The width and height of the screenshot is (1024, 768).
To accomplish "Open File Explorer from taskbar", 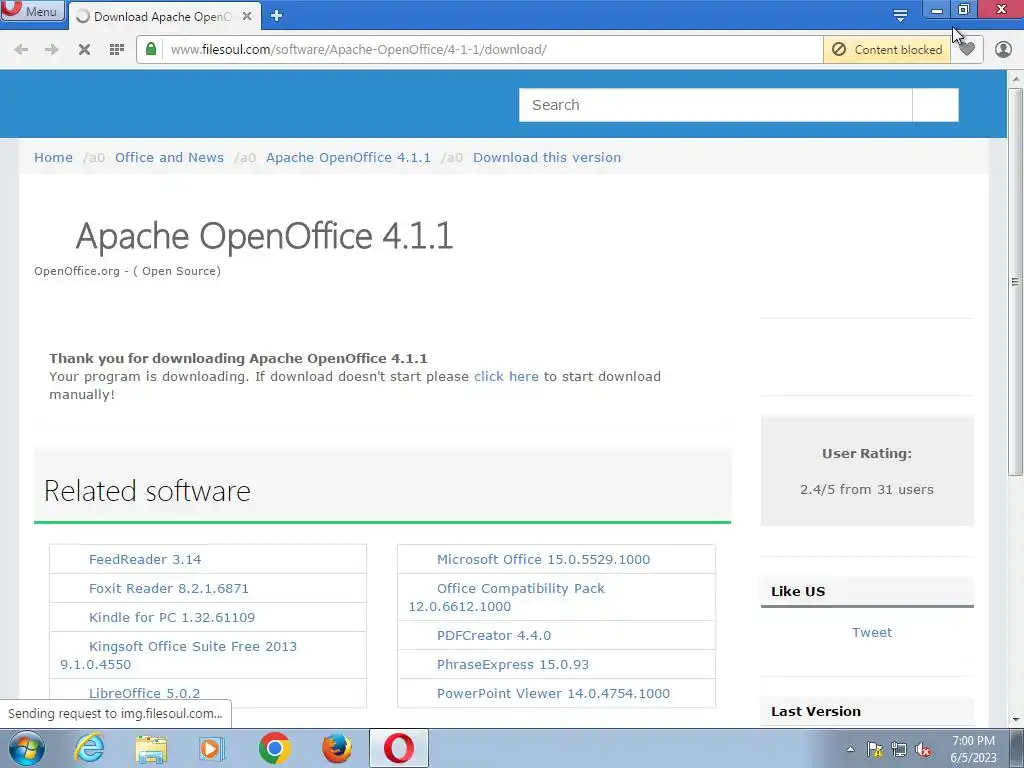I will click(x=151, y=749).
